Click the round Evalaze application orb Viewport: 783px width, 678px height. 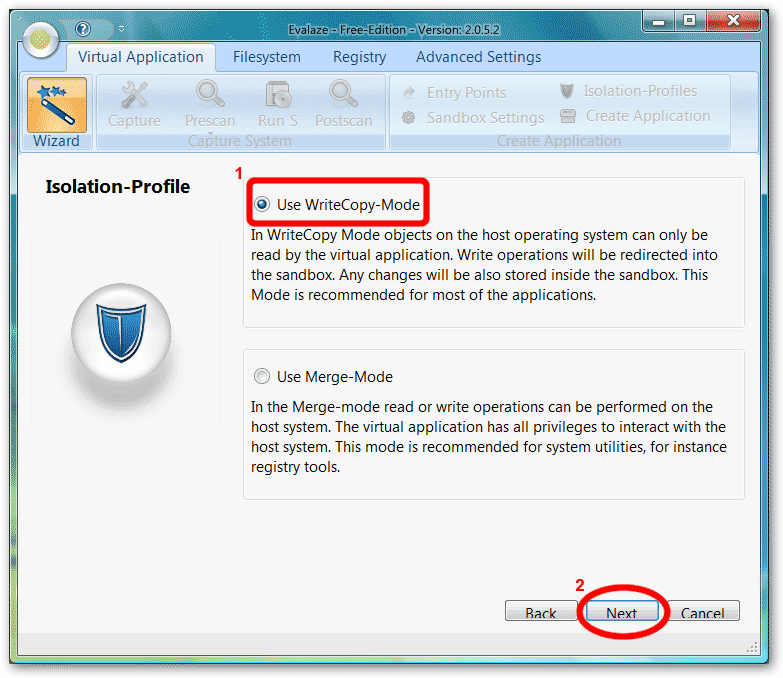(40, 39)
